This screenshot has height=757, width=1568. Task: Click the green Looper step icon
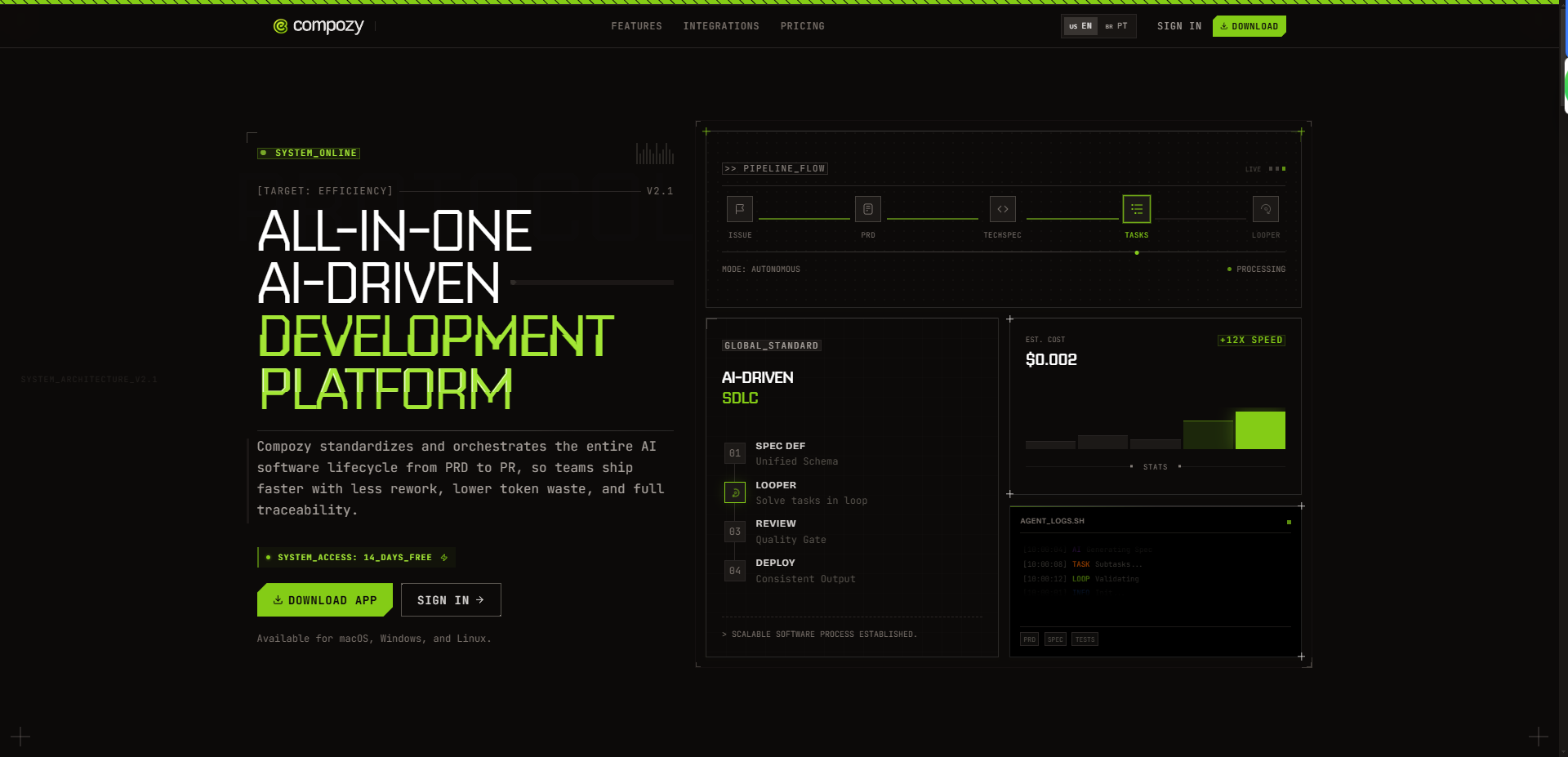coord(735,492)
